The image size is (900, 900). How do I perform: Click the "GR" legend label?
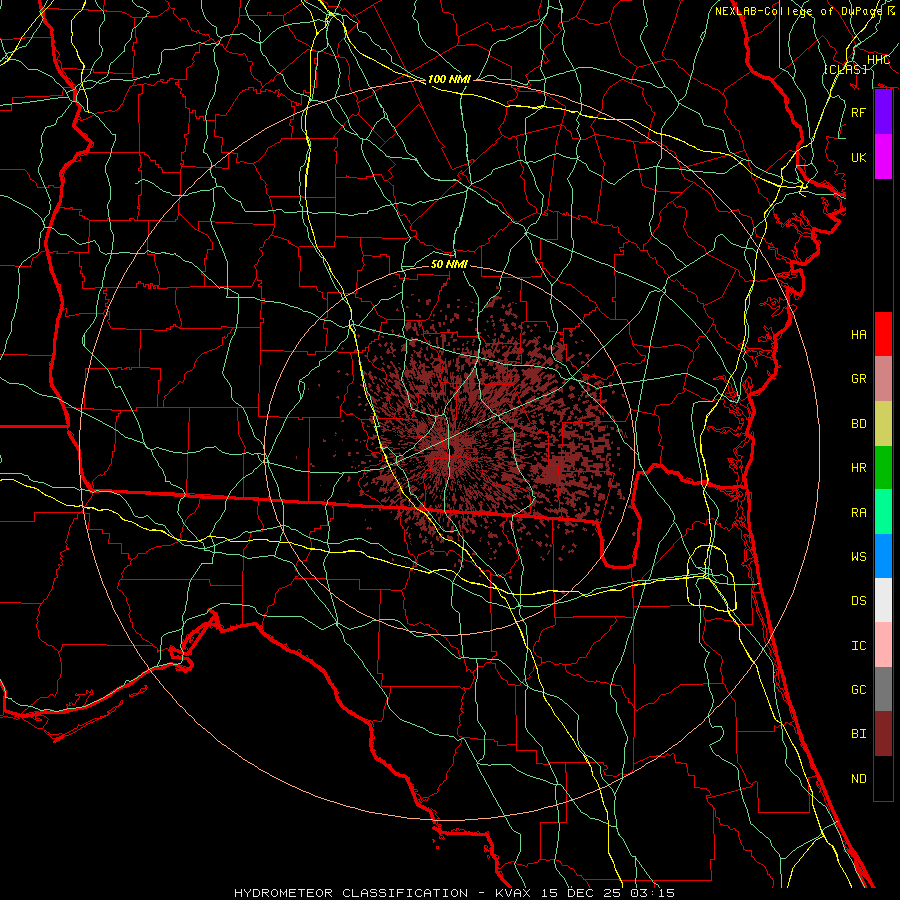(x=858, y=379)
